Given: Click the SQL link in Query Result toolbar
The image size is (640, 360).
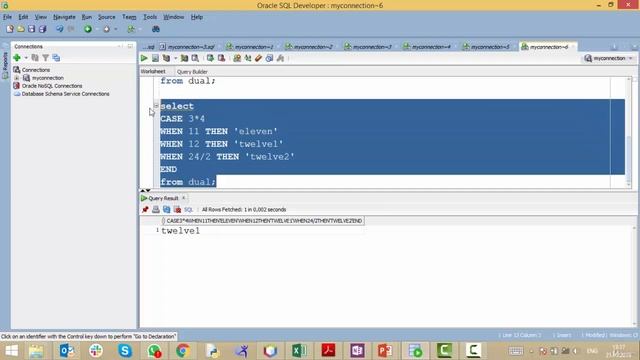Looking at the screenshot, I should [x=188, y=209].
